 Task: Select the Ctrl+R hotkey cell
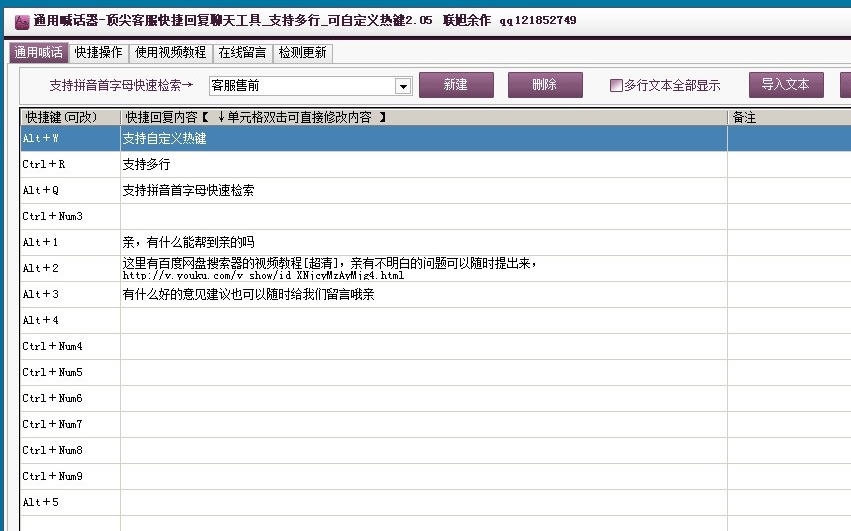pyautogui.click(x=70, y=165)
